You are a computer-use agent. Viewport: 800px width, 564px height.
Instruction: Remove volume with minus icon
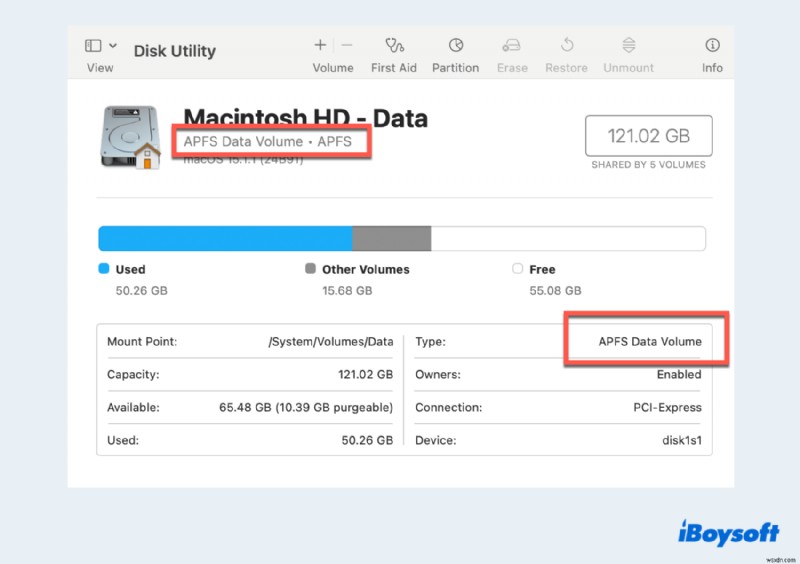(347, 45)
